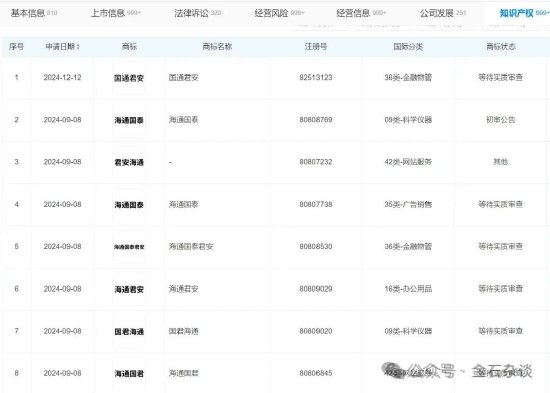Image resolution: width=550 pixels, height=393 pixels.
Task: Click 海通君安 trademark name text
Action: click(x=183, y=289)
